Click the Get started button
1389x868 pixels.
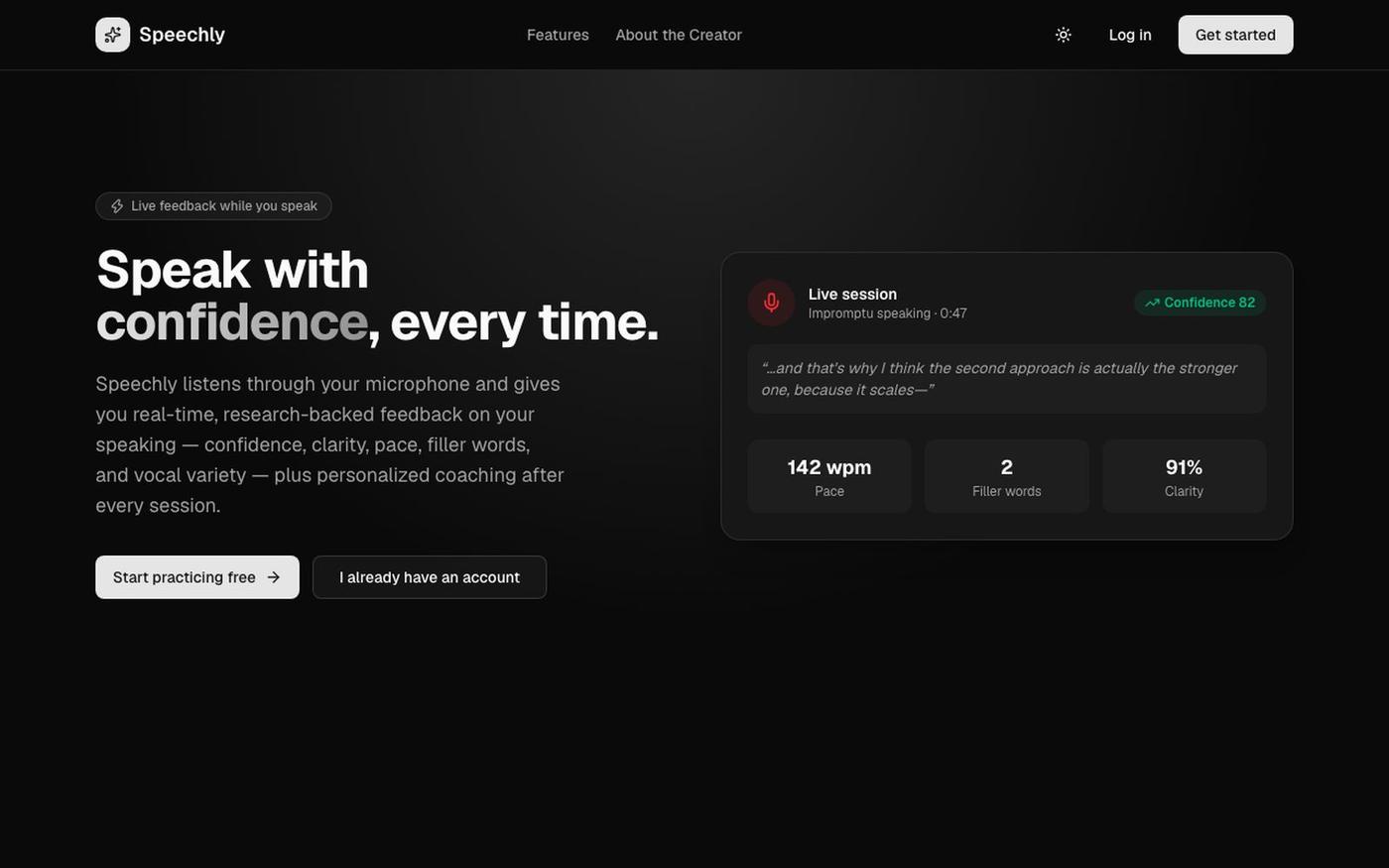point(1235,35)
